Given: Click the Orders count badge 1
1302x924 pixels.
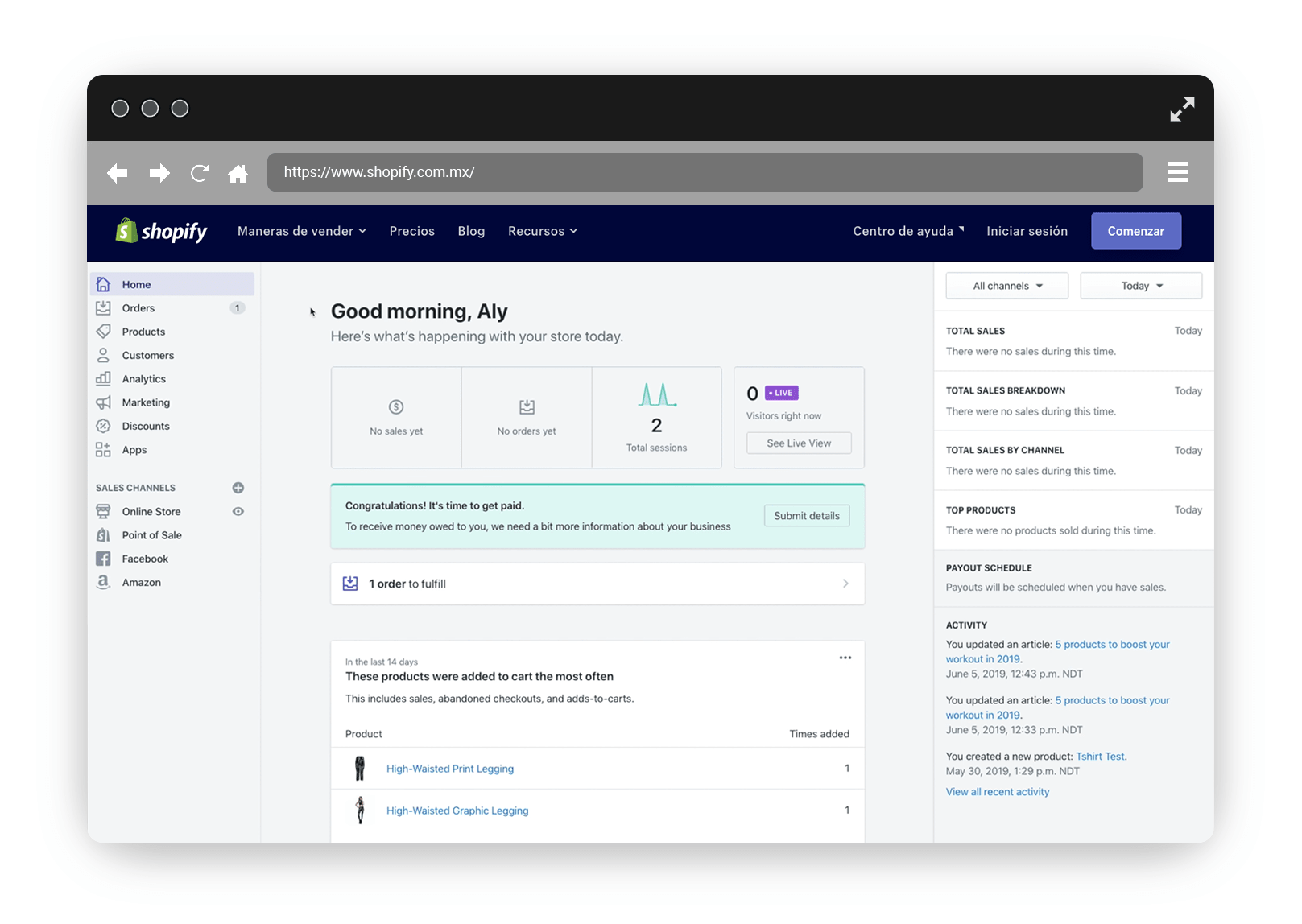Looking at the screenshot, I should (238, 307).
